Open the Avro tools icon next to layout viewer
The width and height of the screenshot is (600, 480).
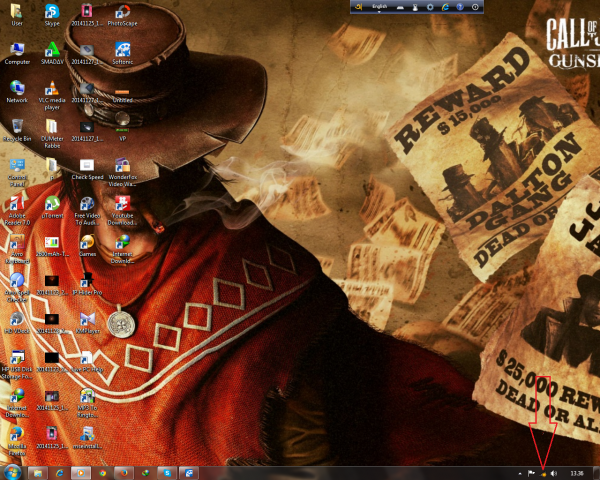coord(415,7)
